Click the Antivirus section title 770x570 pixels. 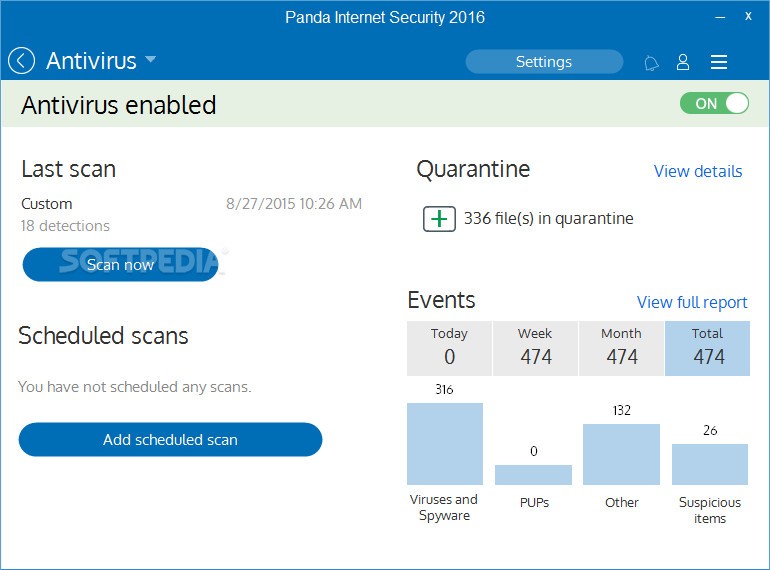(x=91, y=61)
